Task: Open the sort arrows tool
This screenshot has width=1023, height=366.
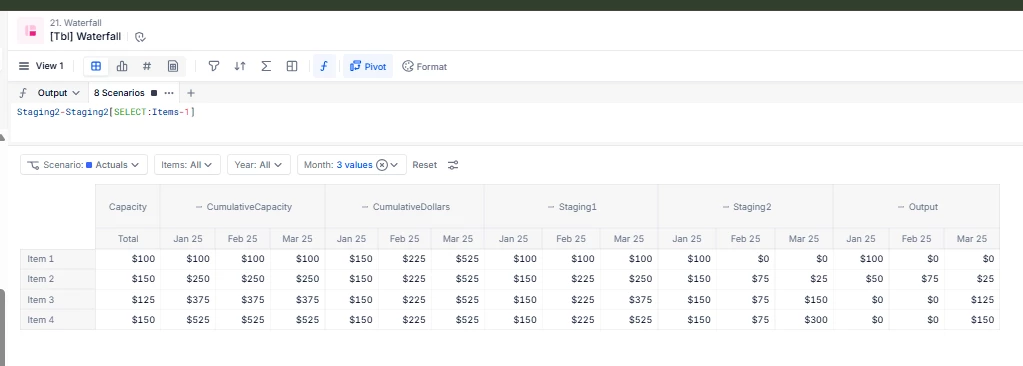Action: tap(240, 66)
